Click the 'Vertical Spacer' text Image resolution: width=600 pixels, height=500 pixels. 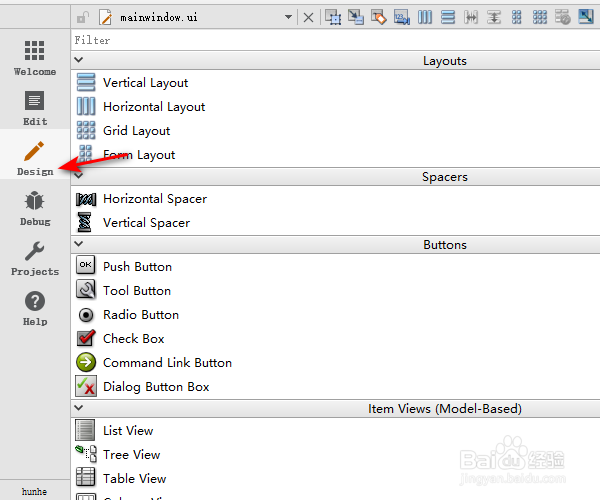click(146, 223)
